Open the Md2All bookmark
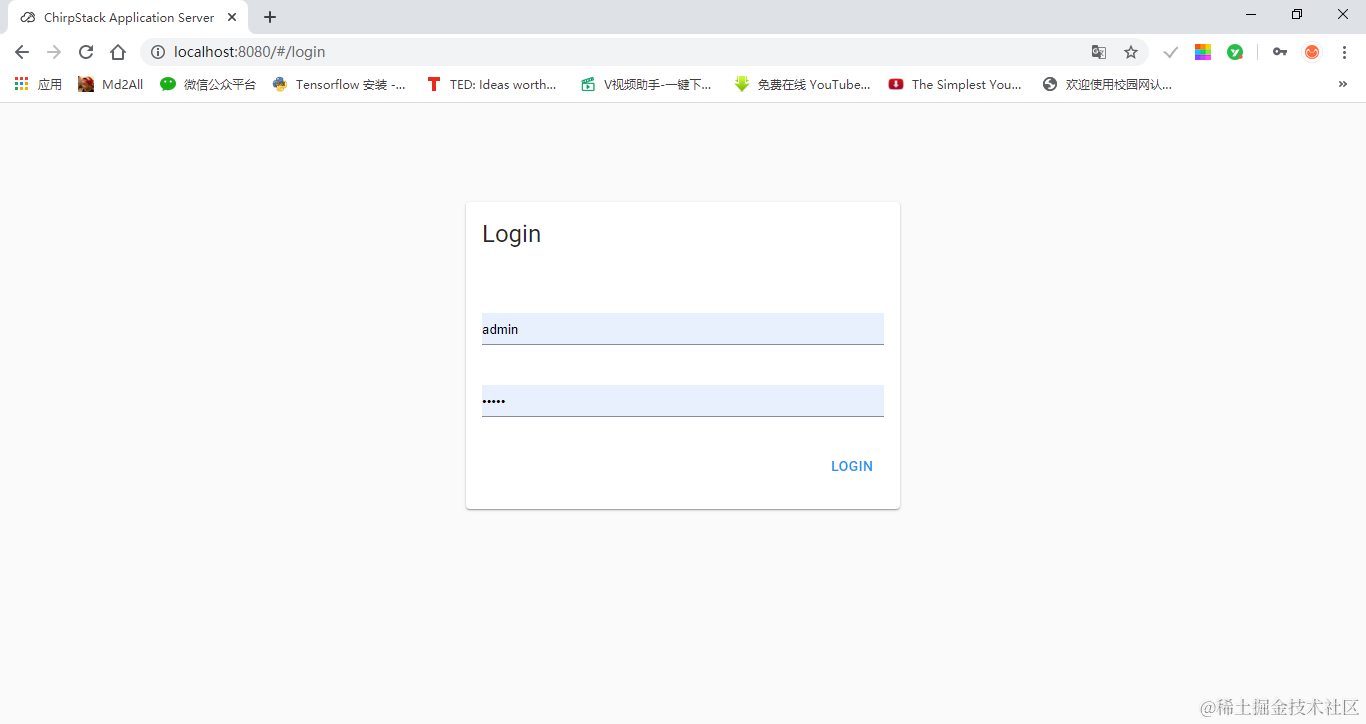Screen dimensions: 1366x724 111,85
